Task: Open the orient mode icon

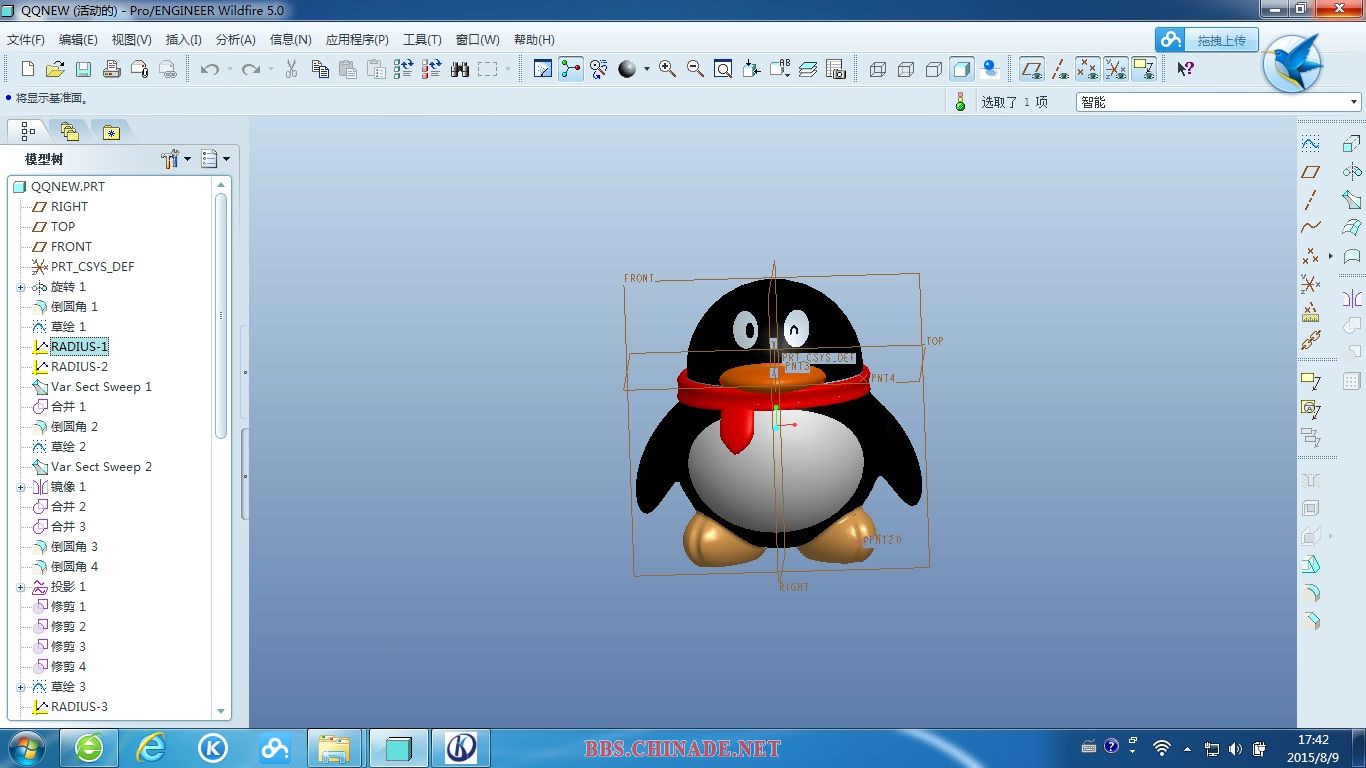Action: 599,69
